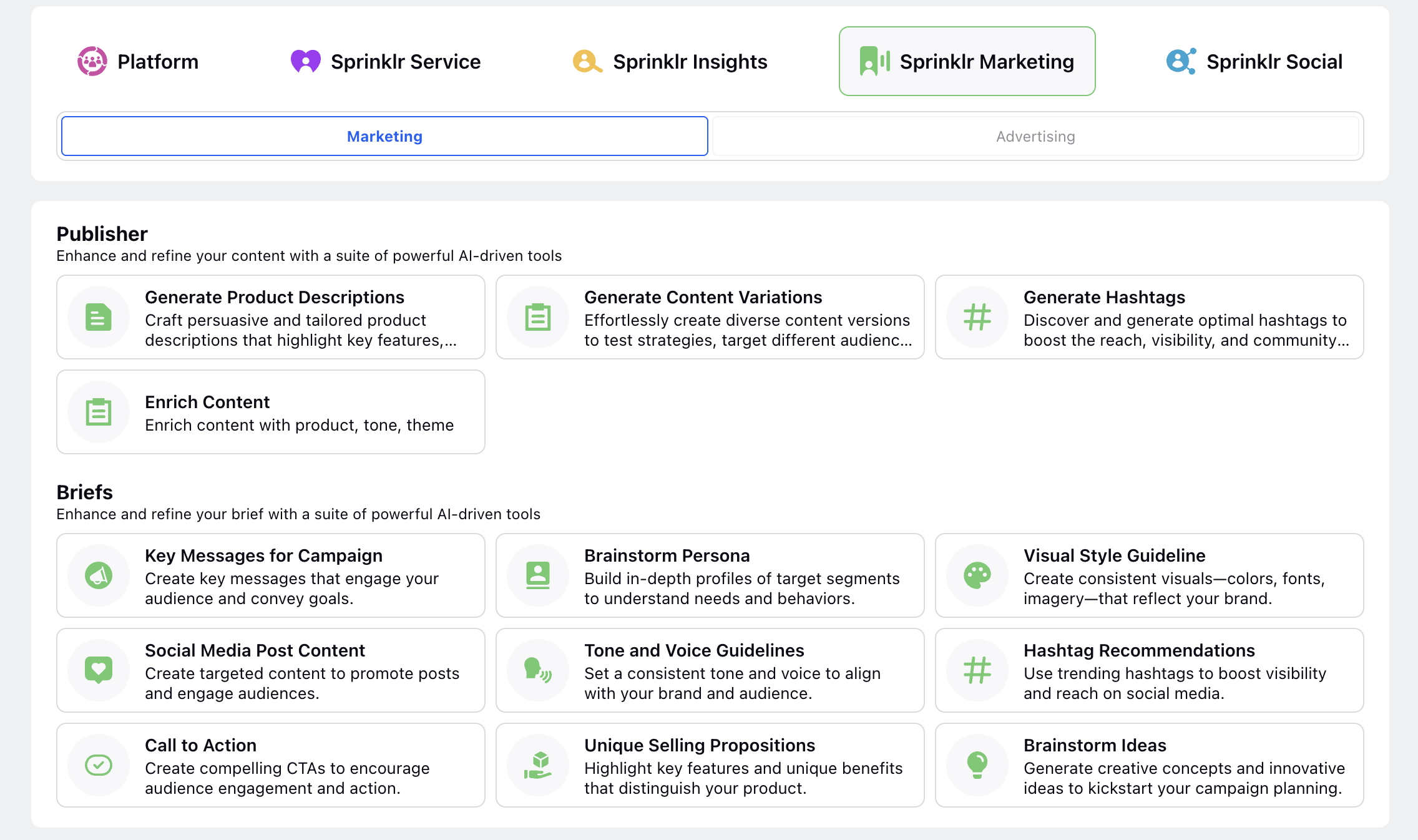Open Visual Style Guideline card title
1418x840 pixels.
[1114, 555]
